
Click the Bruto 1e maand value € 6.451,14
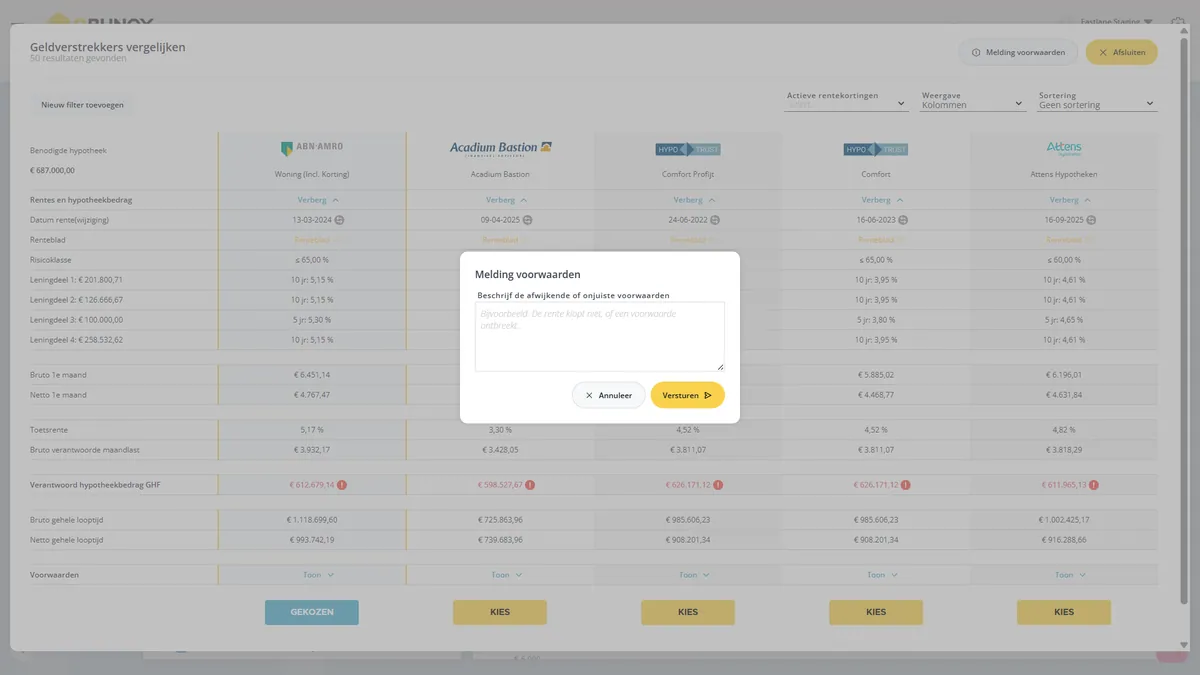coord(312,375)
